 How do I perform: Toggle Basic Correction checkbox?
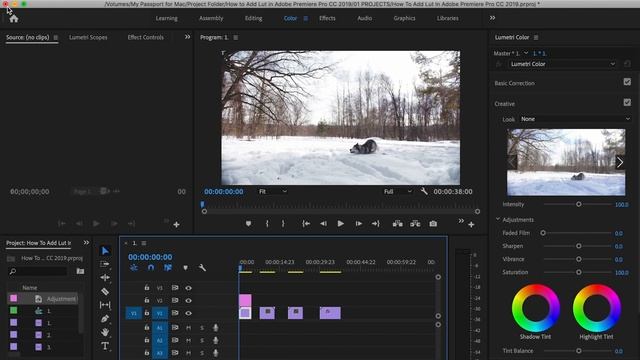[627, 82]
